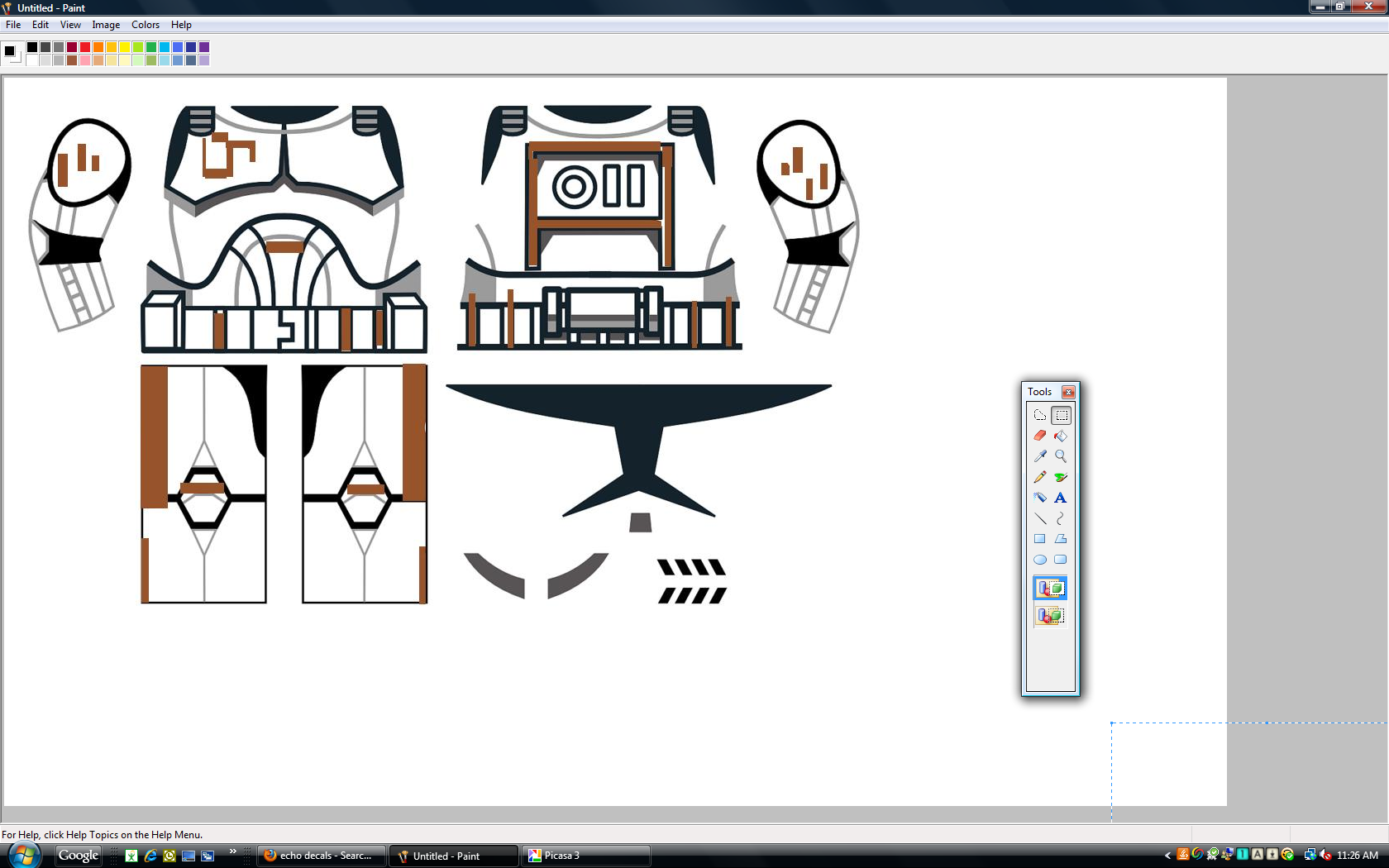Pick the dark gray swatch in top row
Viewport: 1389px width, 868px height.
tap(45, 47)
